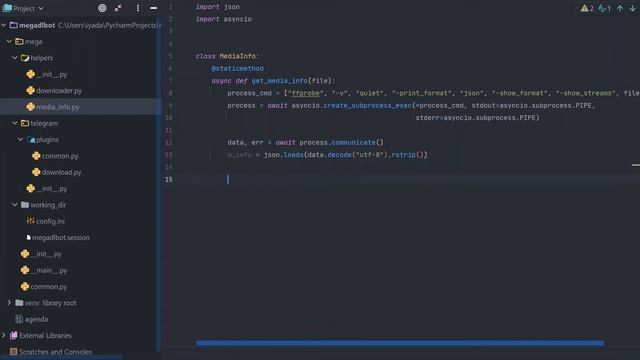Click create_subprocess_exec call

click(367, 105)
